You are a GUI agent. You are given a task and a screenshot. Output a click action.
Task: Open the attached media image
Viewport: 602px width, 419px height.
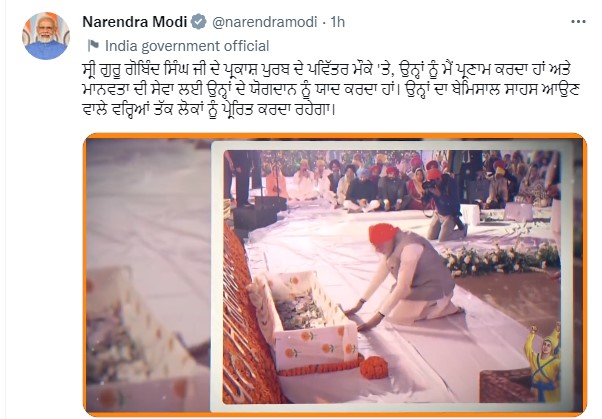pyautogui.click(x=335, y=274)
